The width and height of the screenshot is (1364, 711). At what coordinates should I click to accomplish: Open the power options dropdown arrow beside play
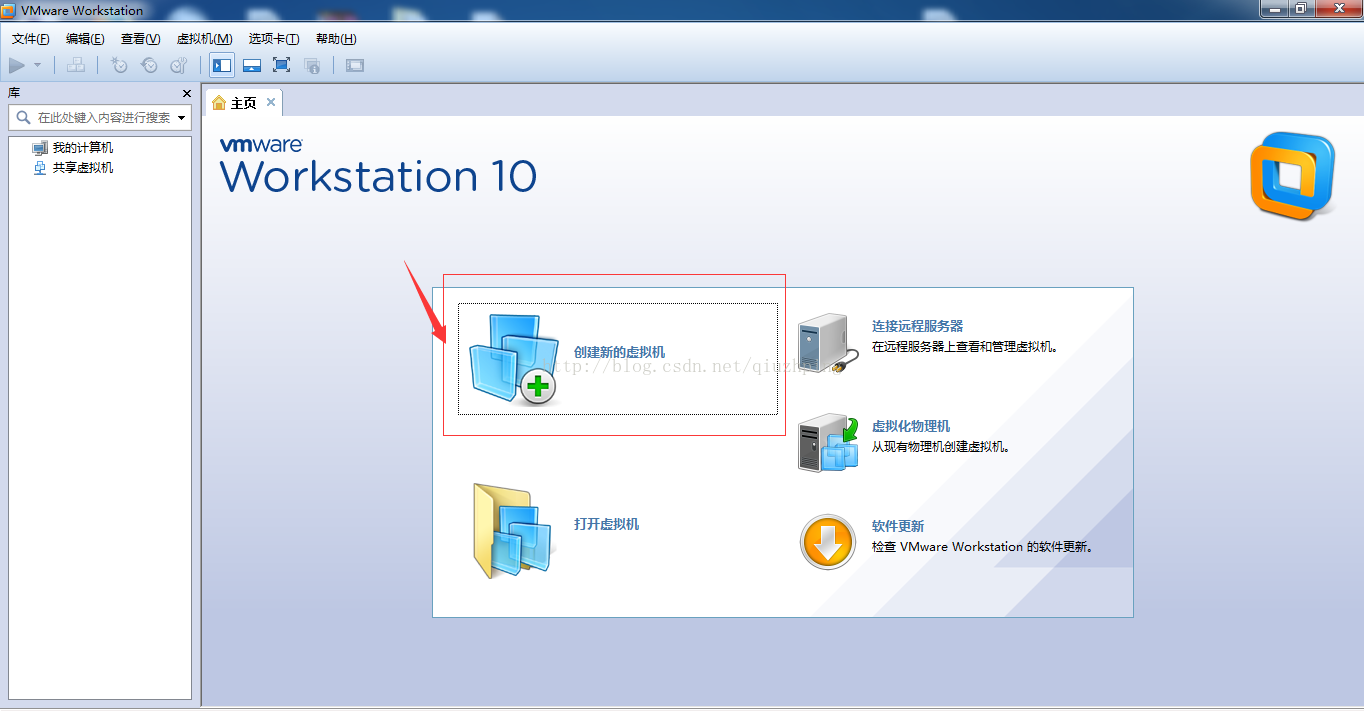pos(38,65)
